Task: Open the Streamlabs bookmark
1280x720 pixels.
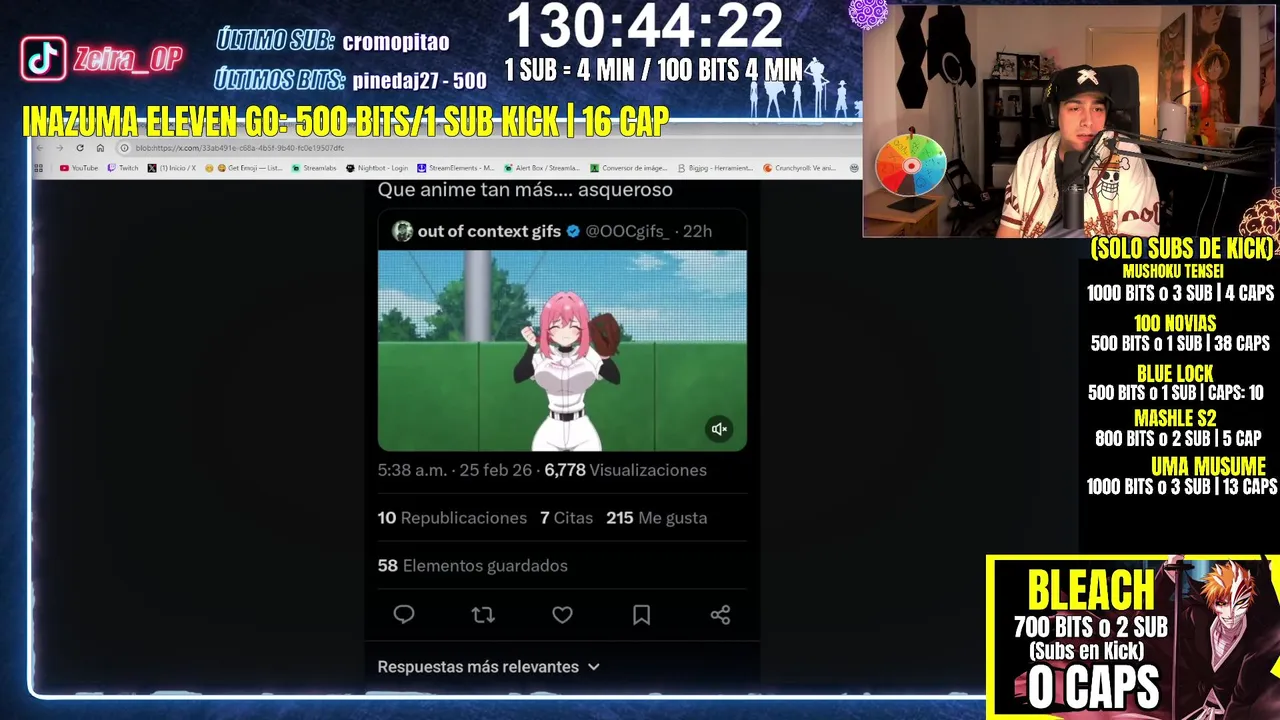Action: [314, 168]
